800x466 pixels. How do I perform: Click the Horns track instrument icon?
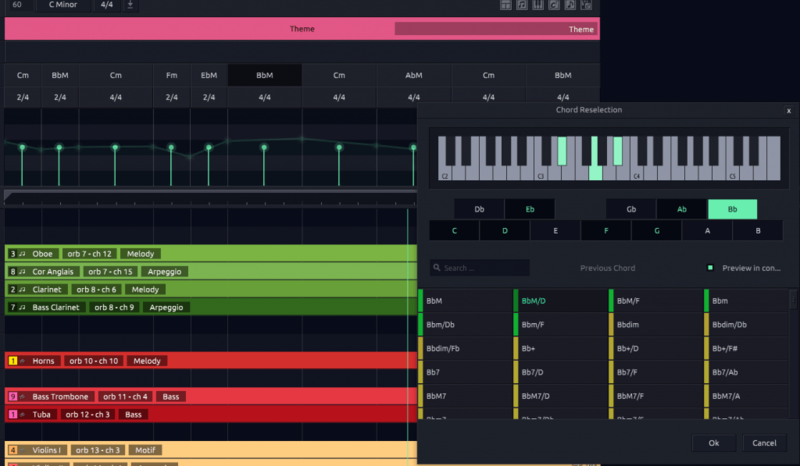(22, 360)
